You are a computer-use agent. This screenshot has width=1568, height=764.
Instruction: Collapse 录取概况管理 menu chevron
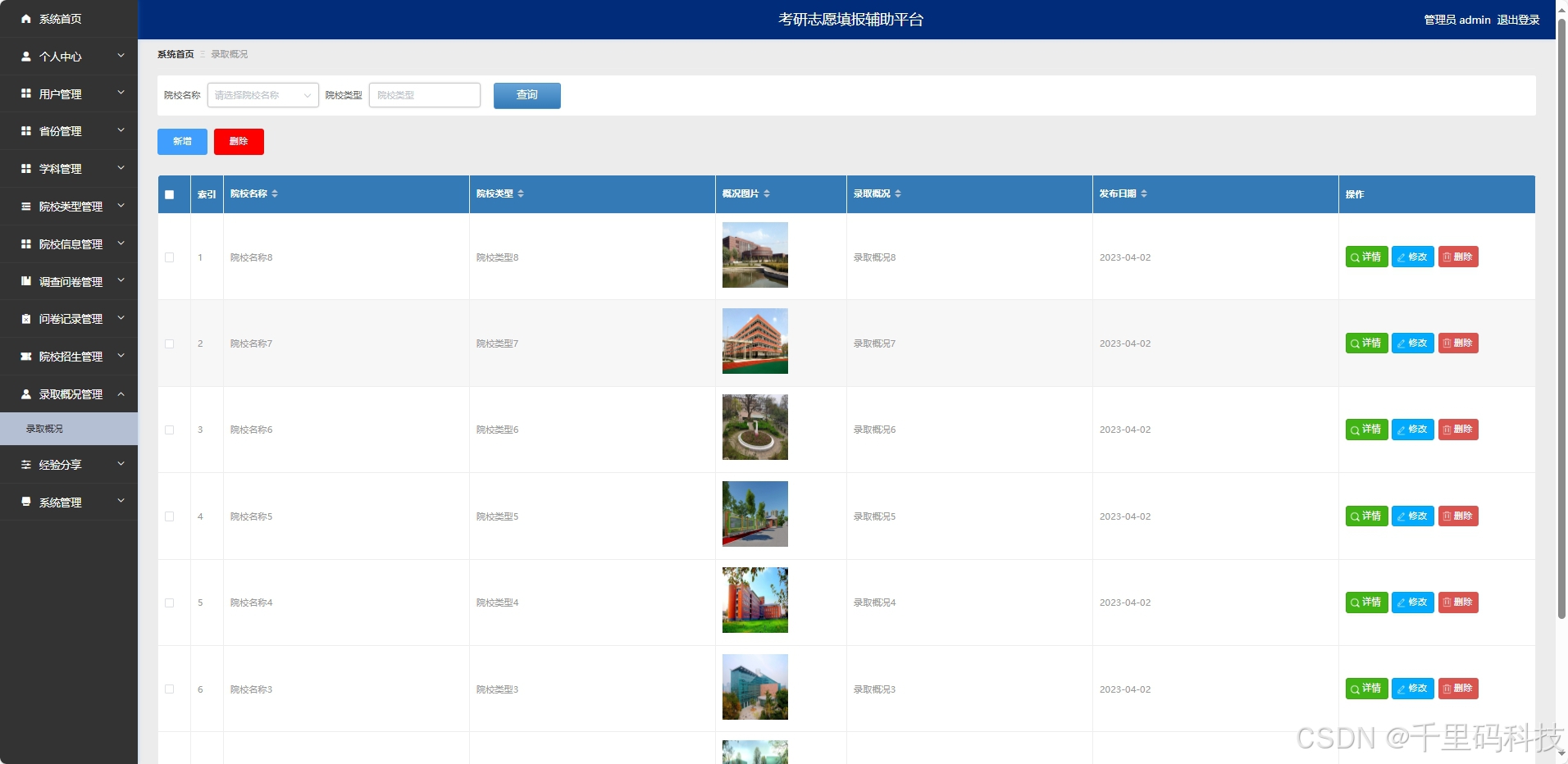coord(121,393)
